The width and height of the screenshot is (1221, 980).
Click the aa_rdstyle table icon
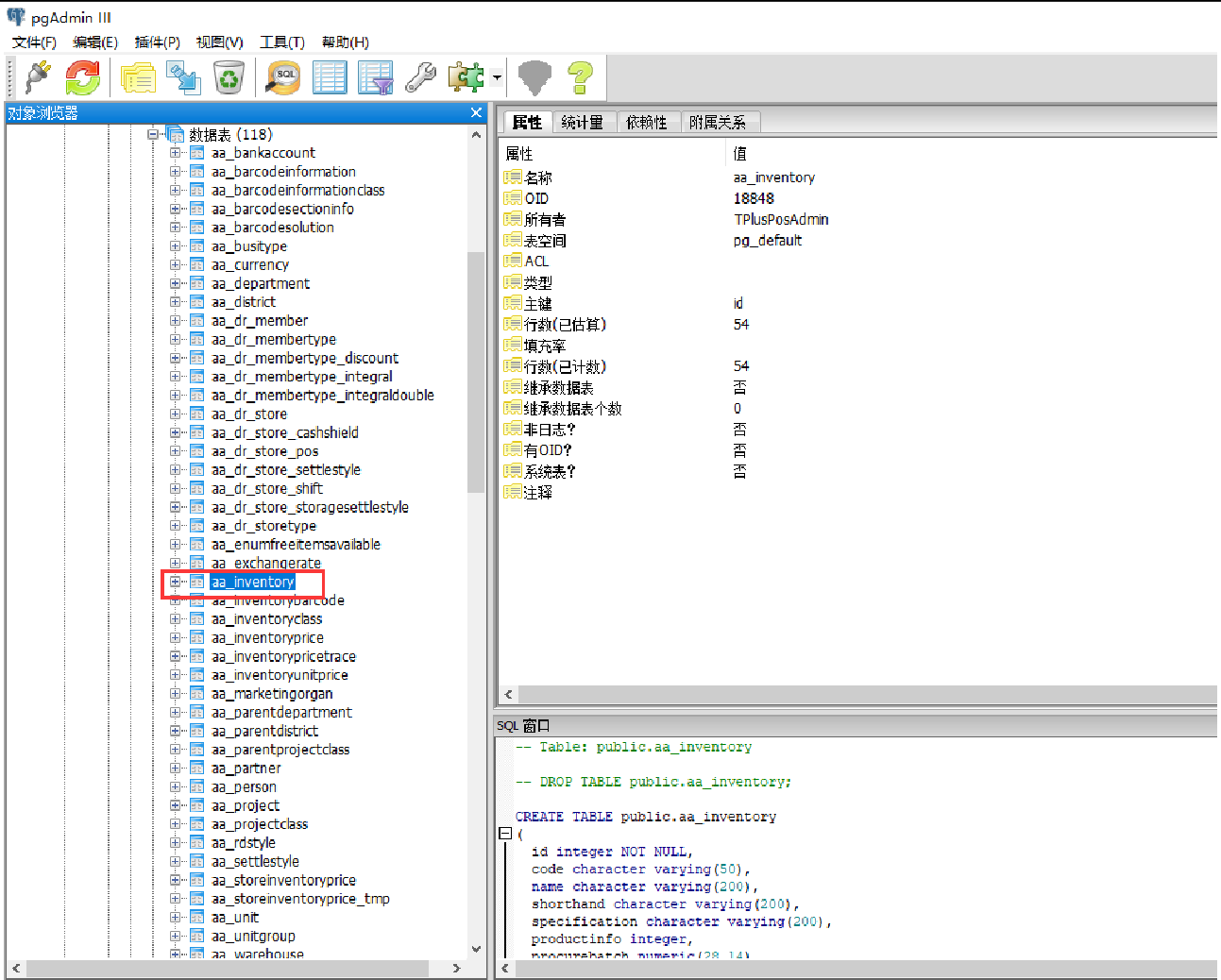[x=196, y=842]
